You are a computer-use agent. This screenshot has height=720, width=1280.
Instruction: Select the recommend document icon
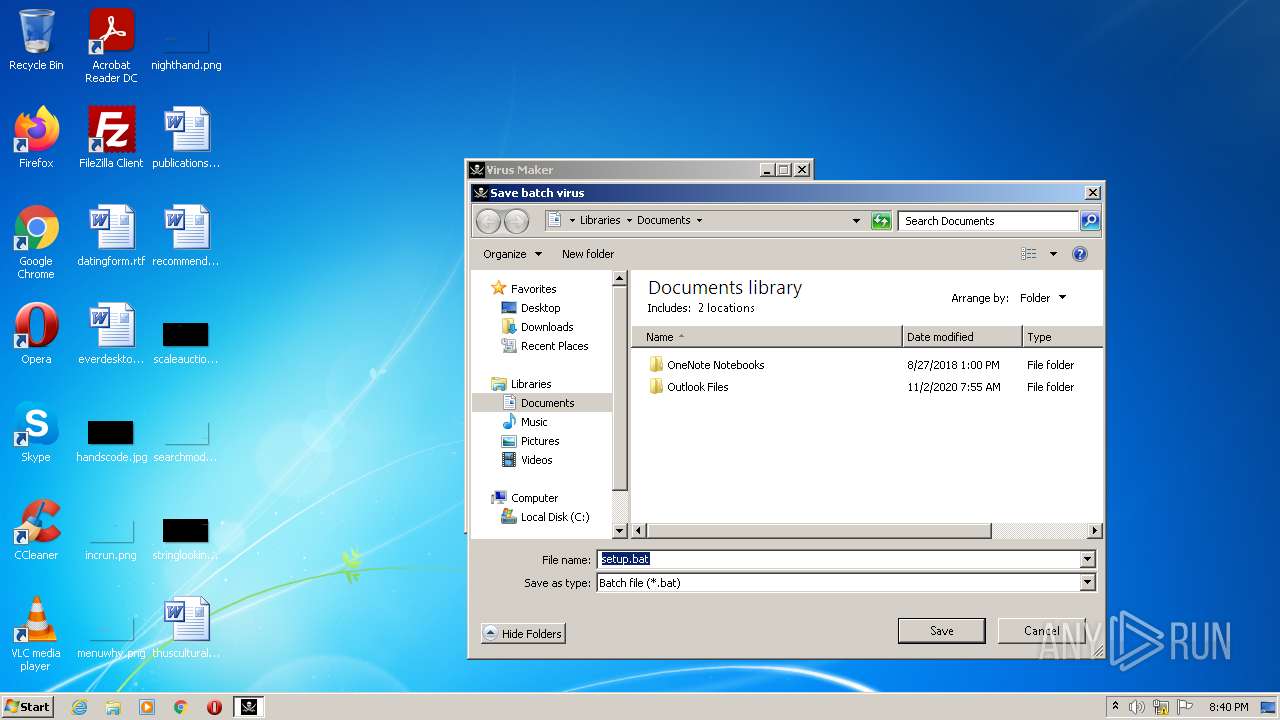(186, 236)
